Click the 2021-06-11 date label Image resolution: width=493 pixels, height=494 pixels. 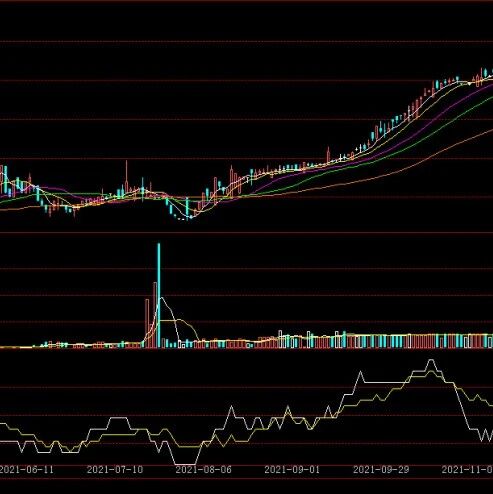[x=26, y=470]
